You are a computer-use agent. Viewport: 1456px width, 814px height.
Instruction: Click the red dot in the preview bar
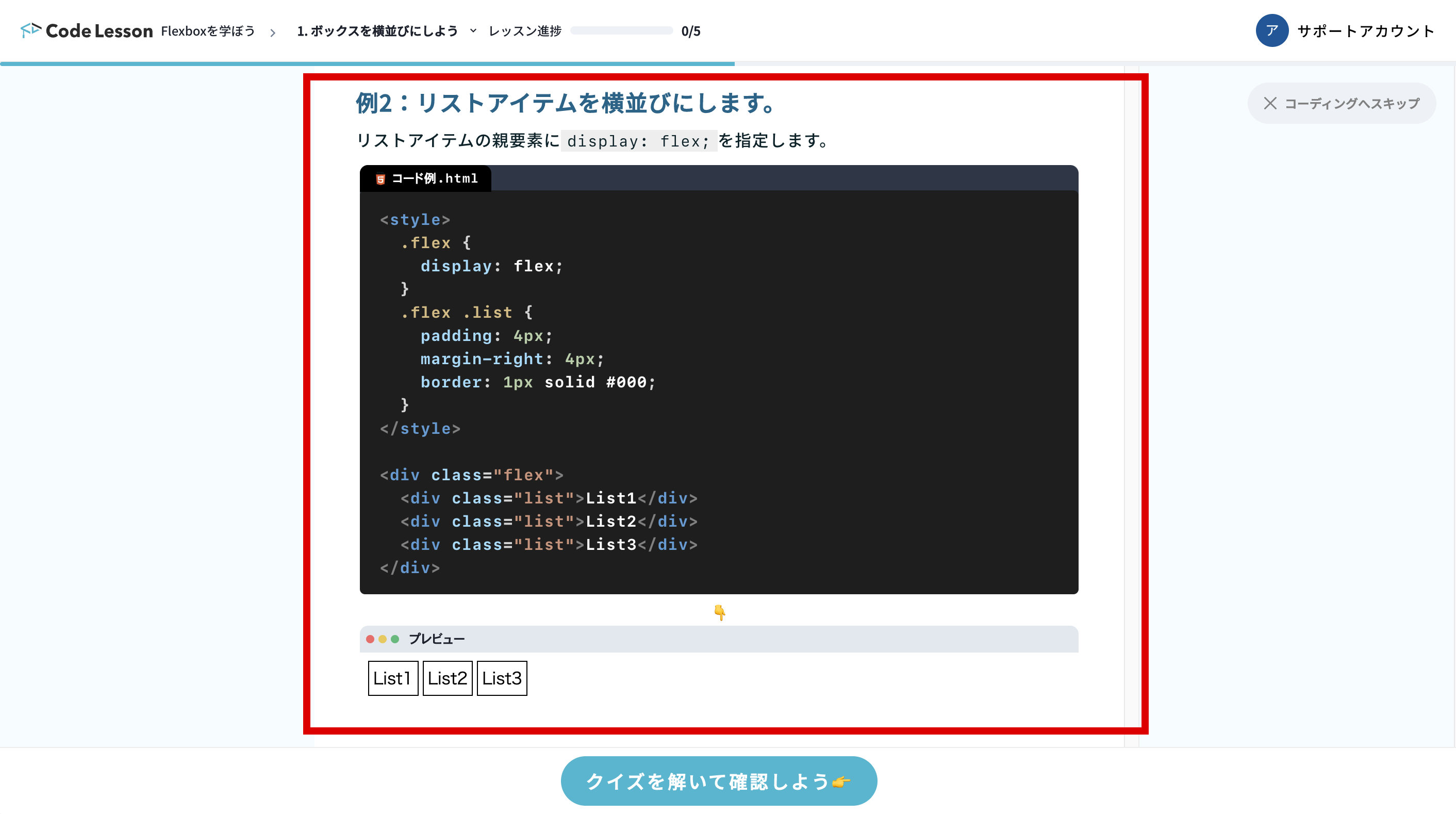[x=370, y=639]
